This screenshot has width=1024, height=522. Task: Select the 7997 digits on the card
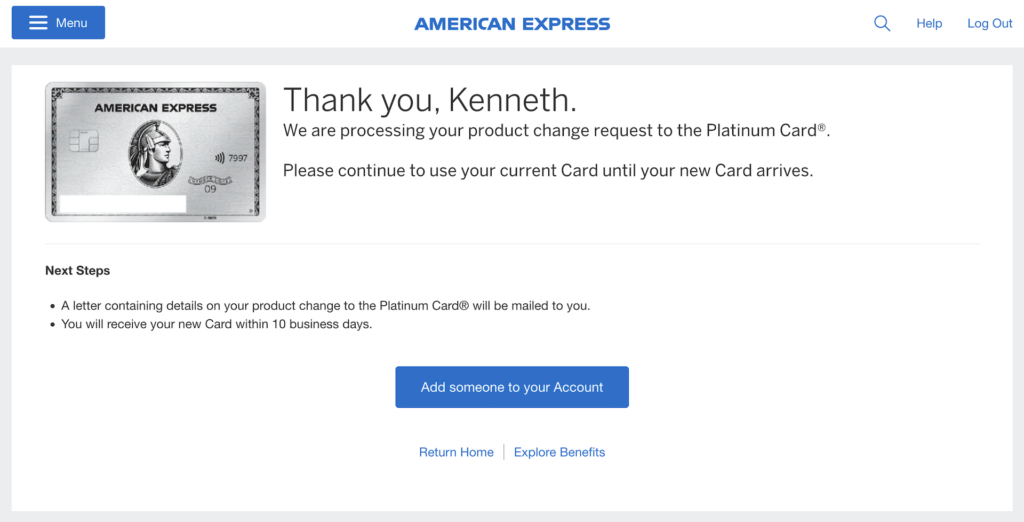tap(238, 158)
